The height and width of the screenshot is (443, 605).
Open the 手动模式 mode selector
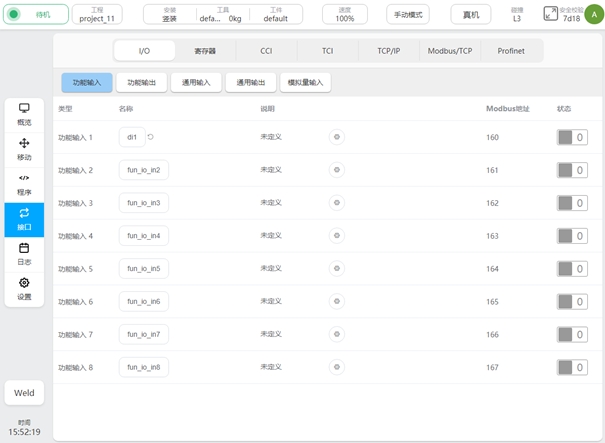407,15
